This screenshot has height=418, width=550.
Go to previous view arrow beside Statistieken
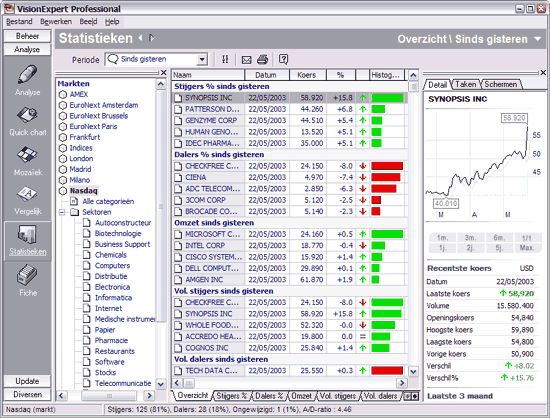pyautogui.click(x=141, y=38)
